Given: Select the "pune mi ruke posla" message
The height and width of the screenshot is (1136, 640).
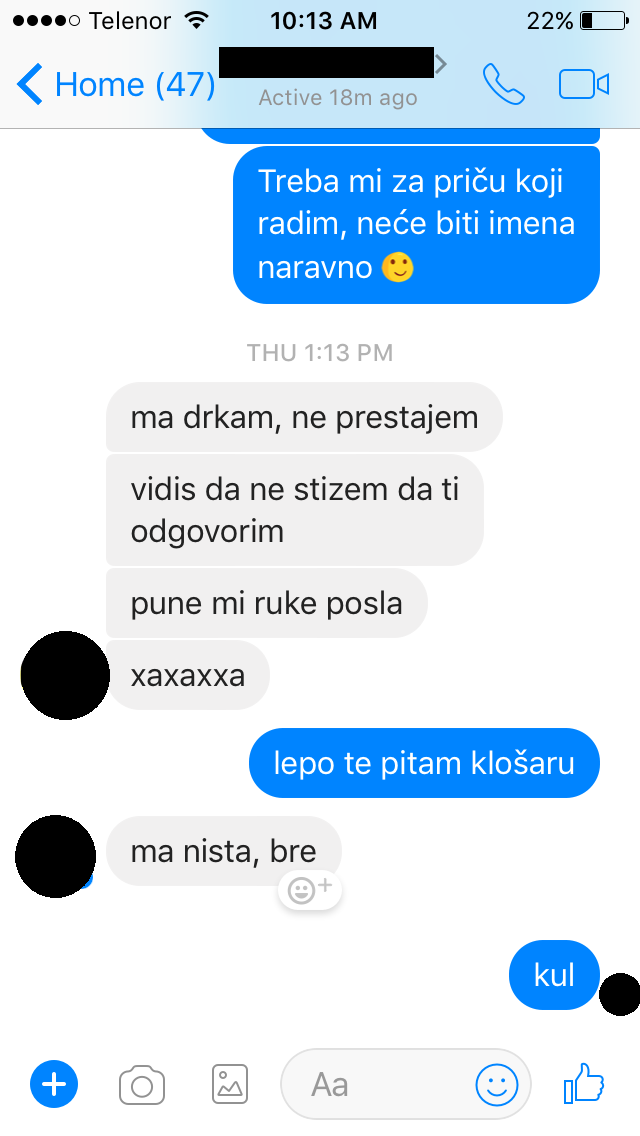Looking at the screenshot, I should (x=267, y=604).
